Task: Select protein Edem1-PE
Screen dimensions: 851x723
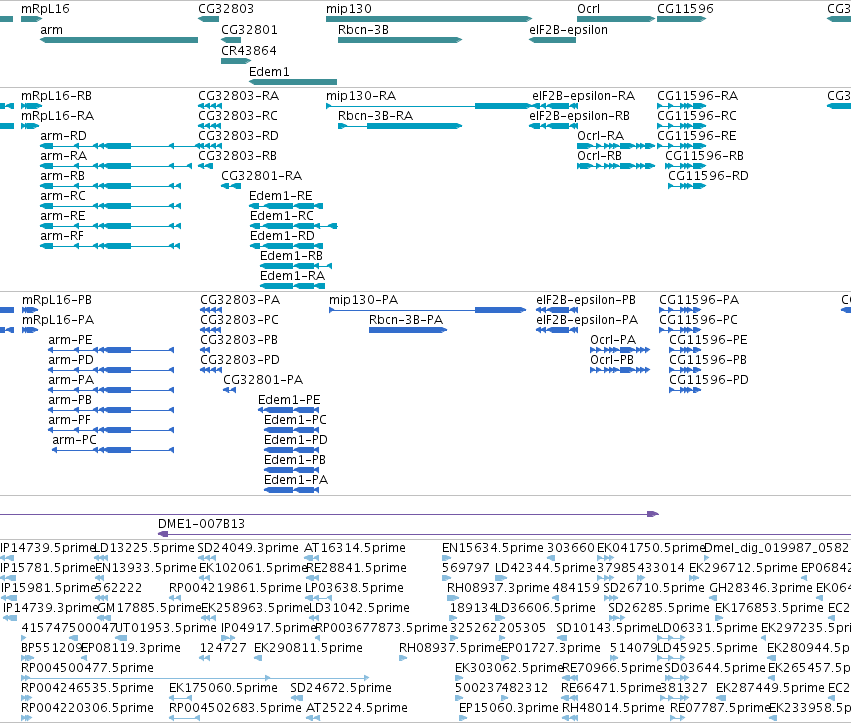Action: point(288,410)
